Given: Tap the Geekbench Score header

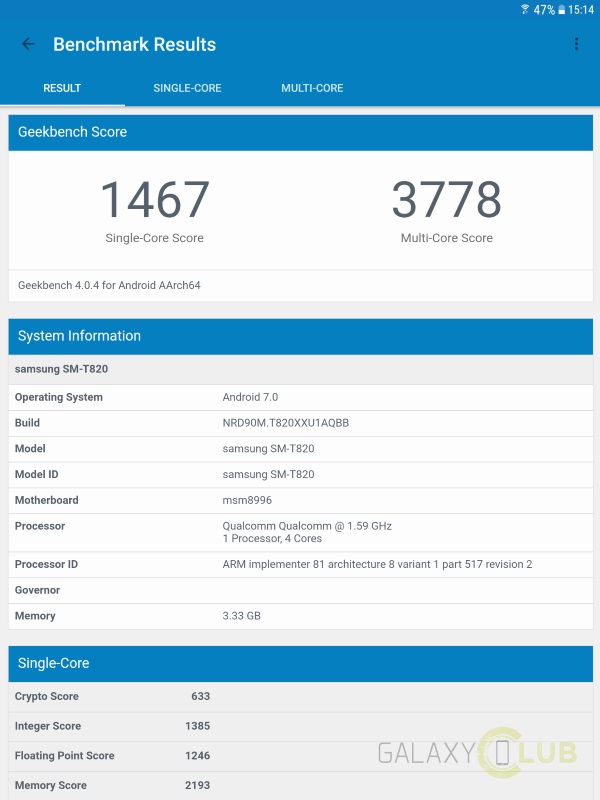Looking at the screenshot, I should pos(301,132).
